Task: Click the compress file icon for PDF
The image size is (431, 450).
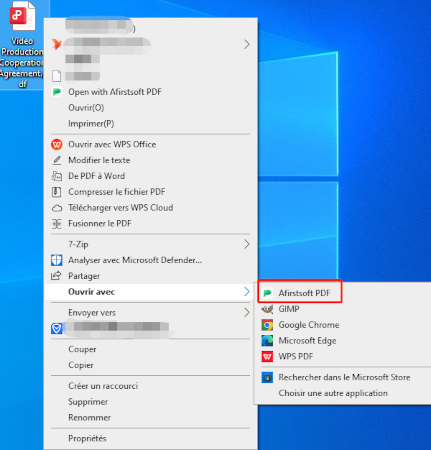Action: [x=57, y=192]
